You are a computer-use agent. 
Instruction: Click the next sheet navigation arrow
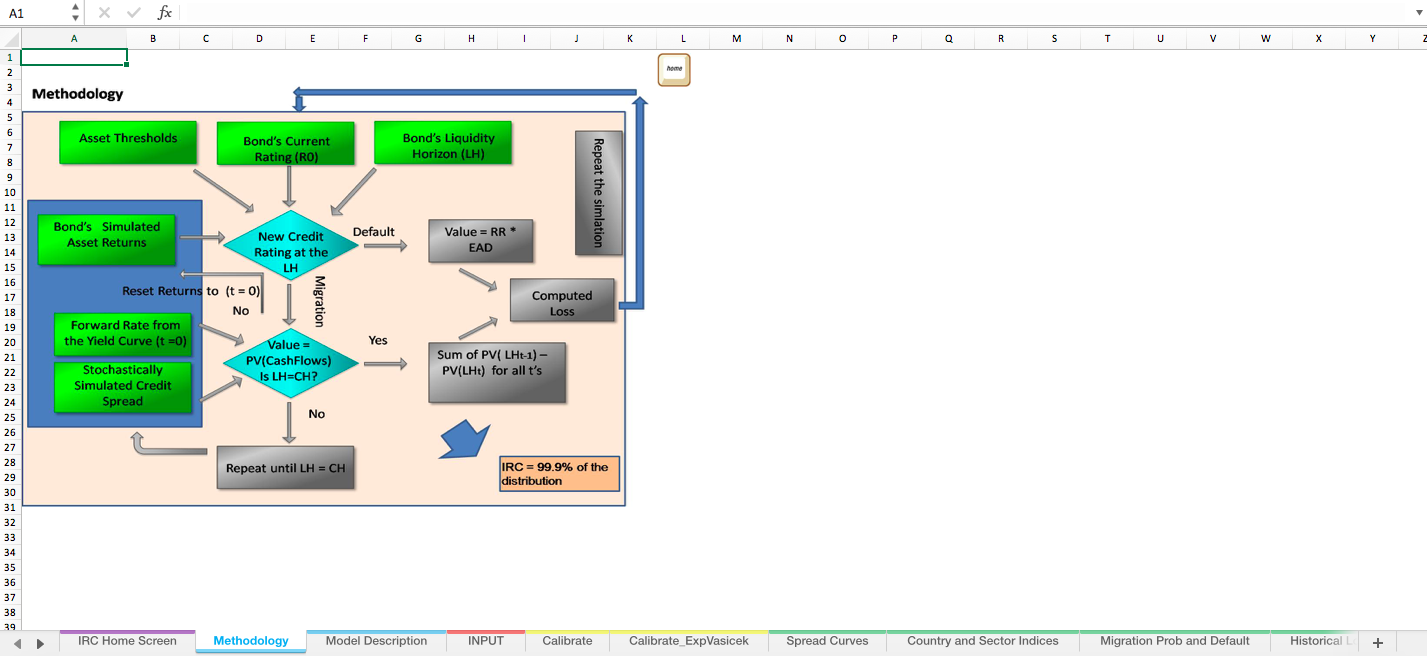click(x=40, y=643)
